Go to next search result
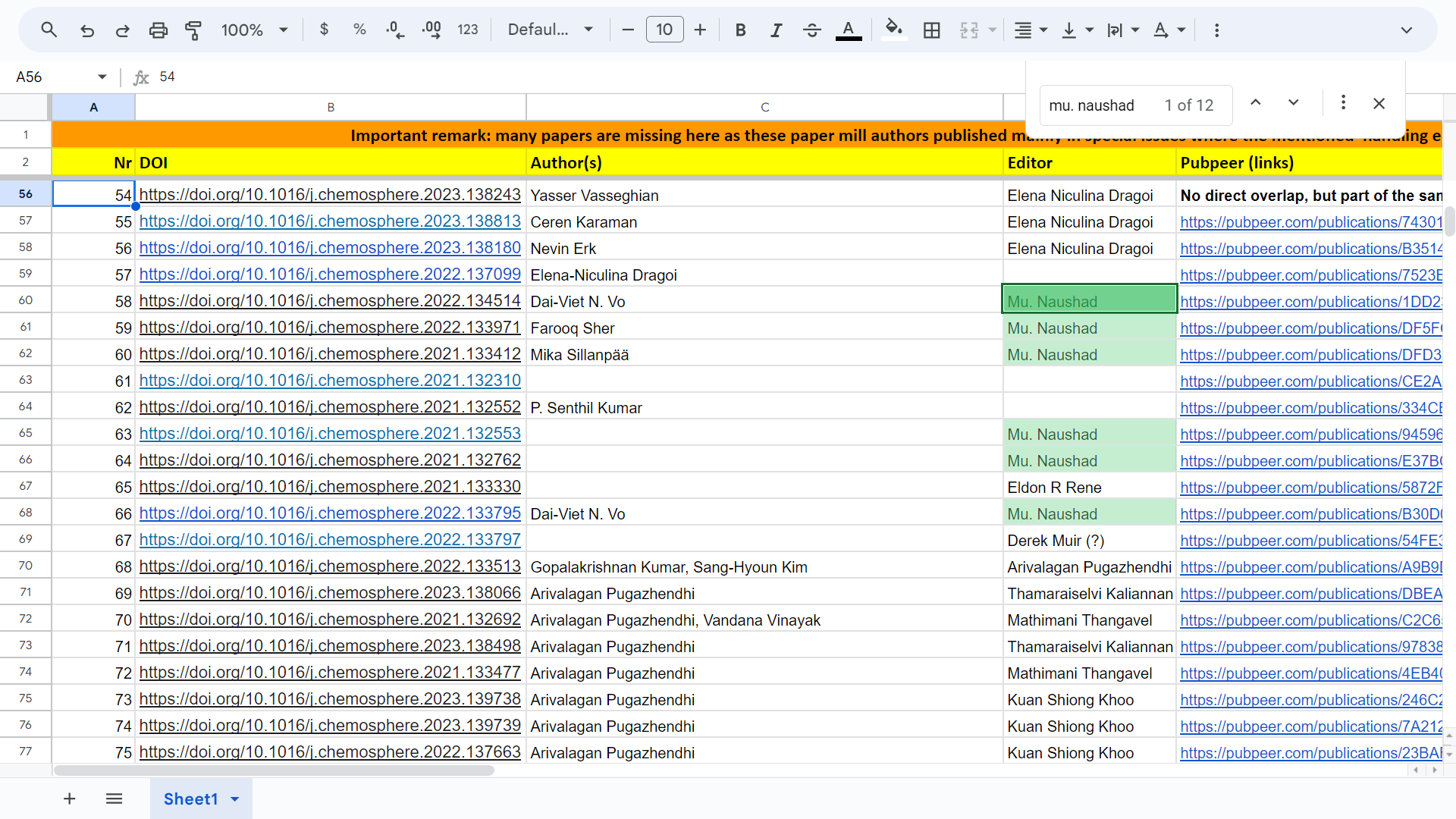The width and height of the screenshot is (1456, 819). (x=1293, y=103)
